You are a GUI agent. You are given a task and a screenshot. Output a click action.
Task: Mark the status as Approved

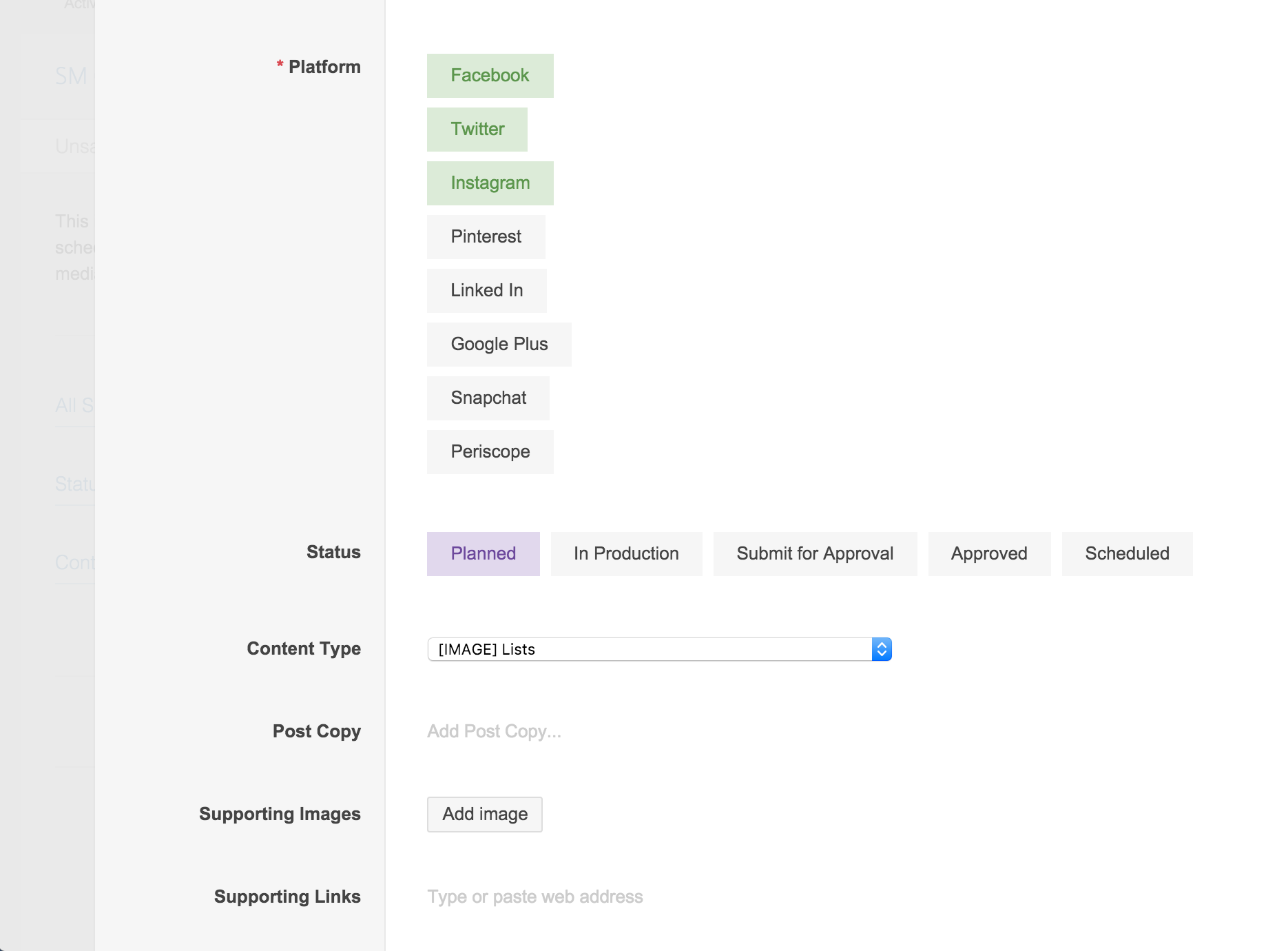click(989, 554)
